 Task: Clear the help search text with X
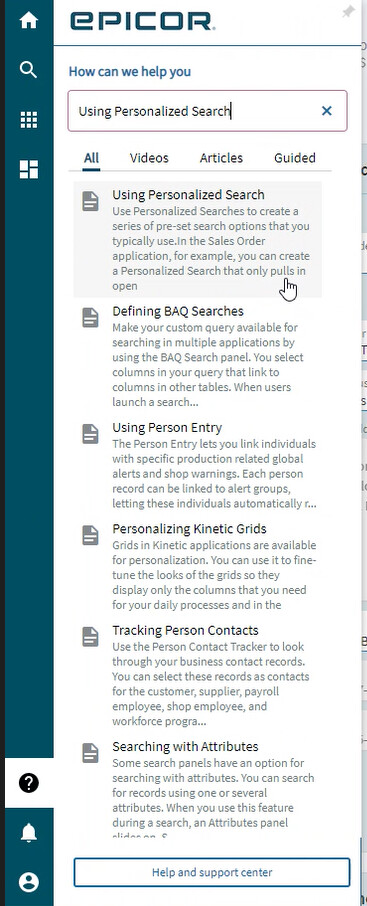point(327,110)
